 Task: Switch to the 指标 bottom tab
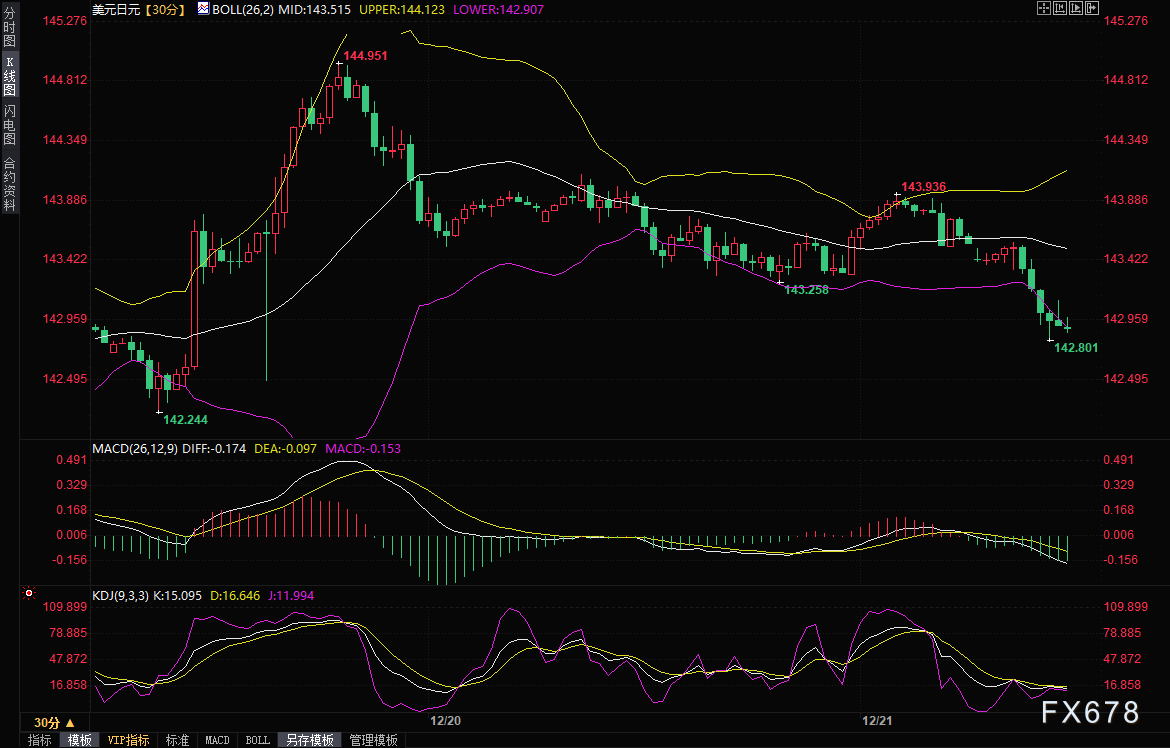point(40,740)
